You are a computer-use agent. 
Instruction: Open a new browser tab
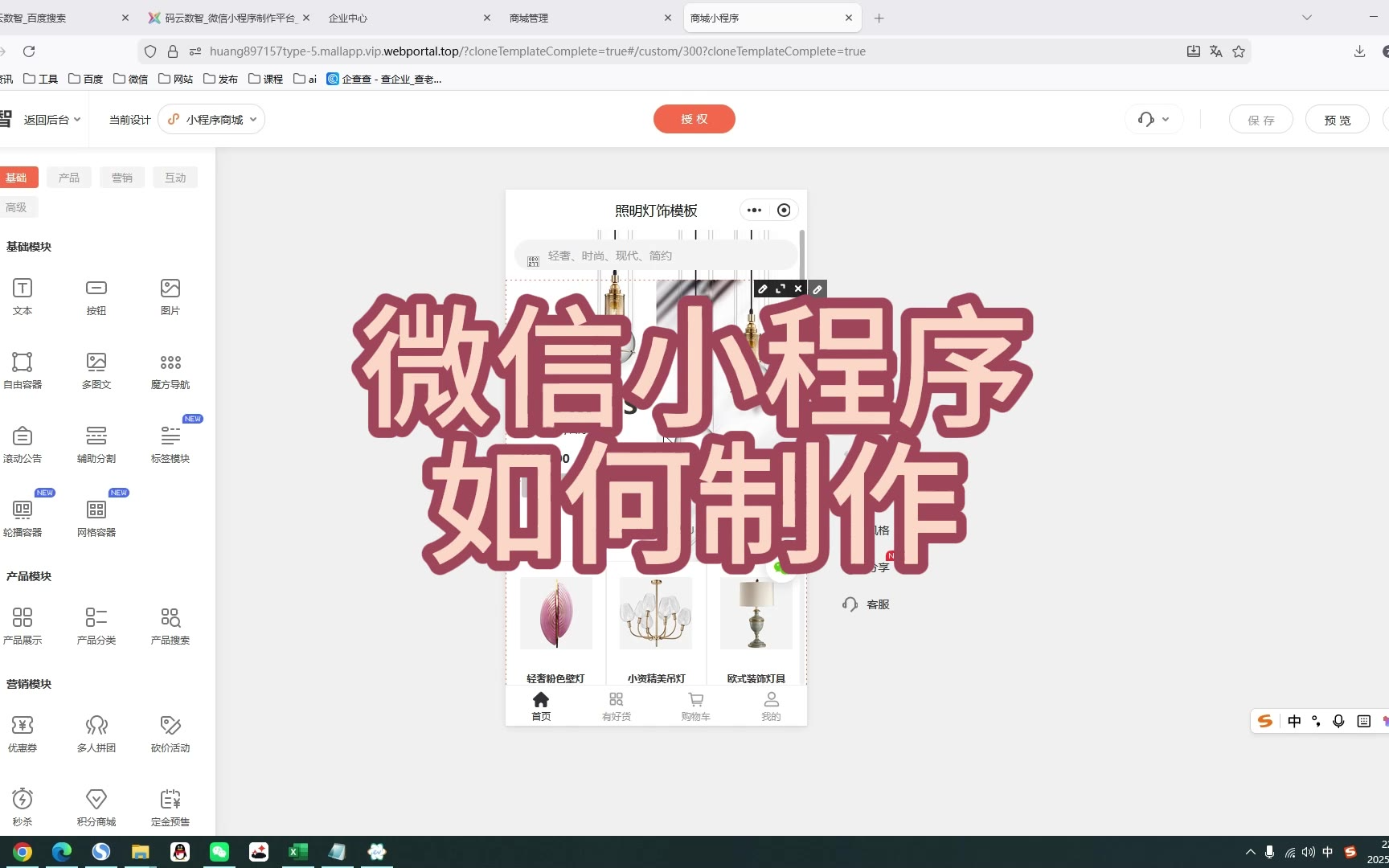tap(879, 18)
